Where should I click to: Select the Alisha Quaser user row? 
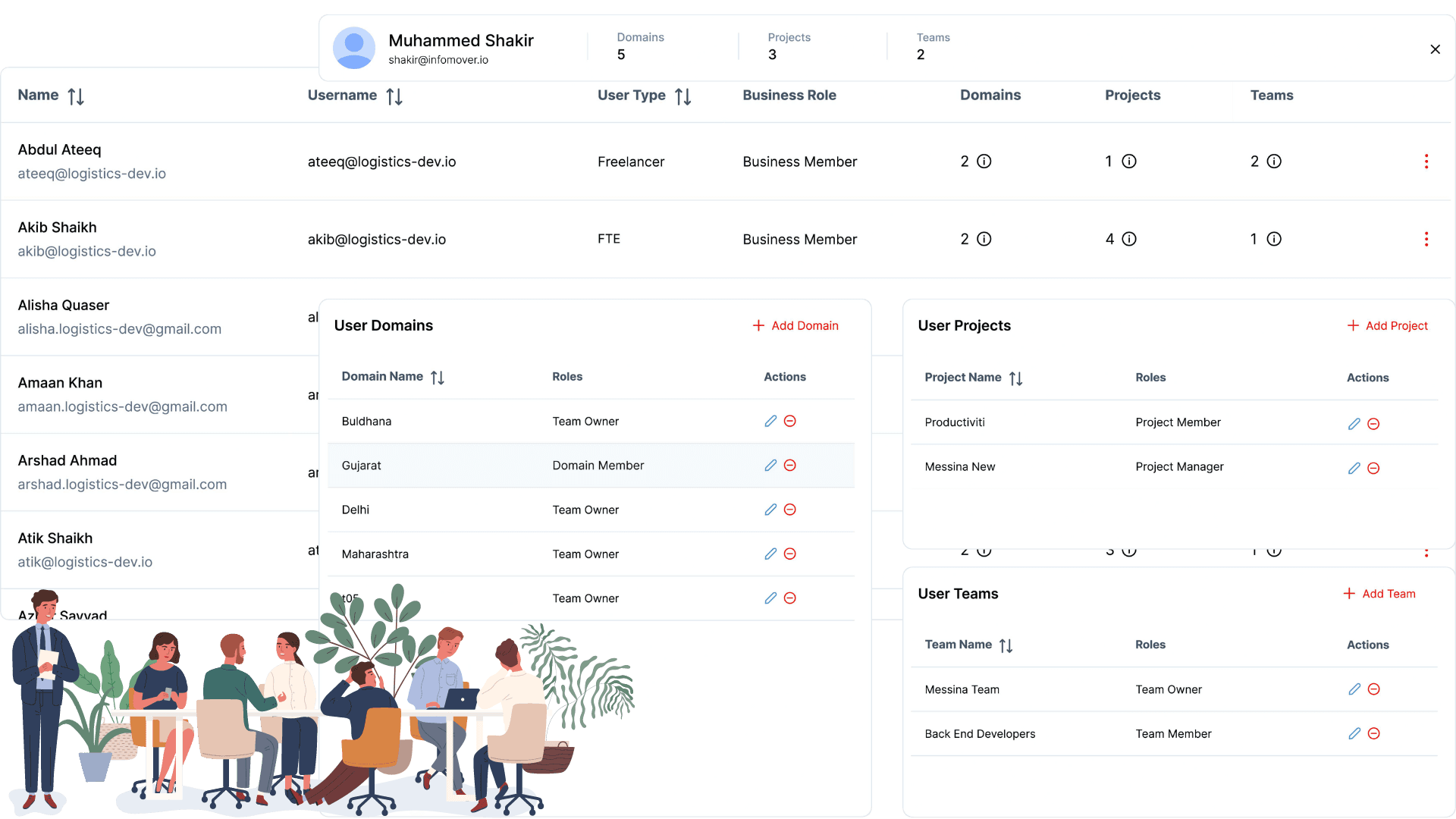[x=160, y=317]
